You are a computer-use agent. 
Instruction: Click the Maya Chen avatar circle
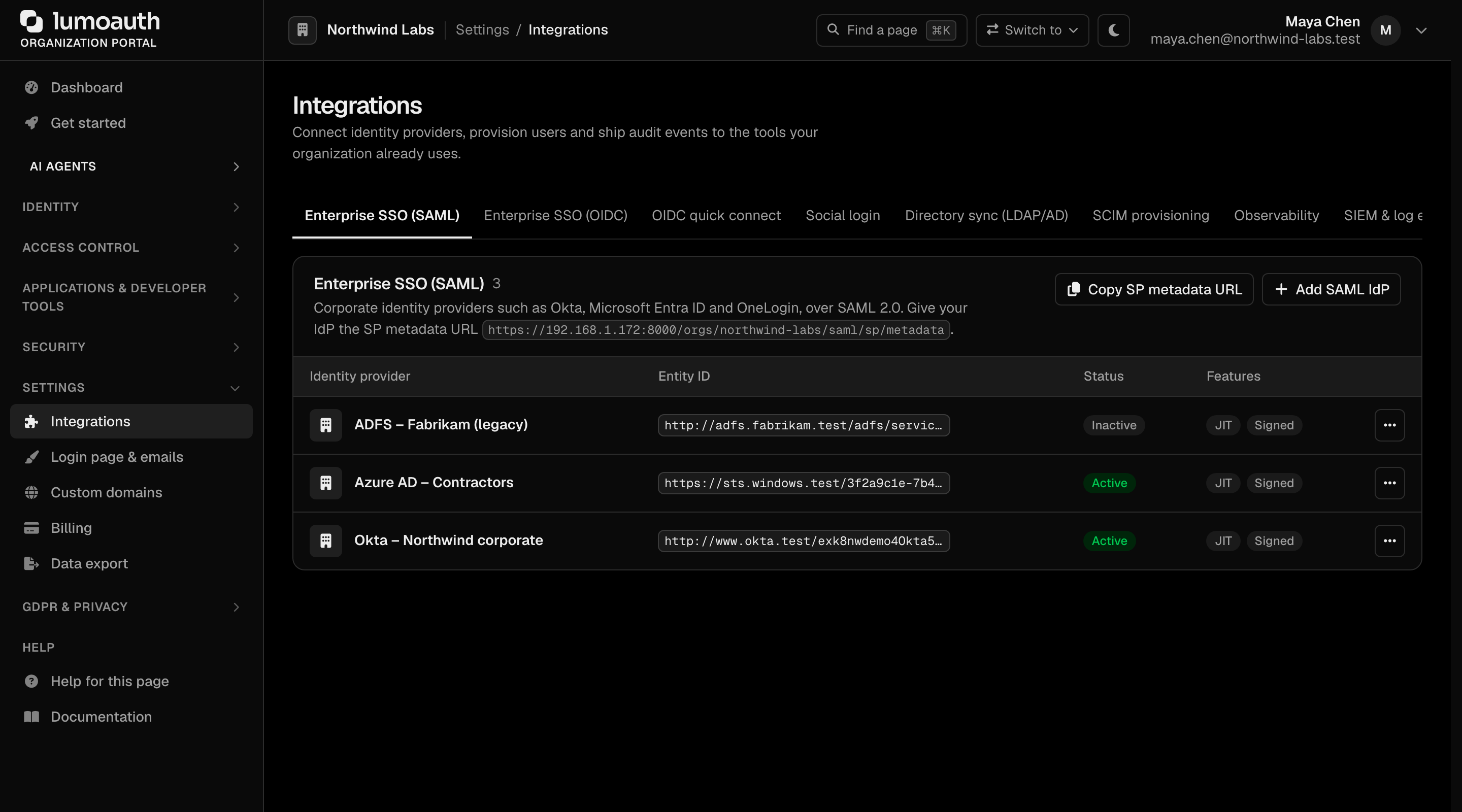pos(1385,30)
